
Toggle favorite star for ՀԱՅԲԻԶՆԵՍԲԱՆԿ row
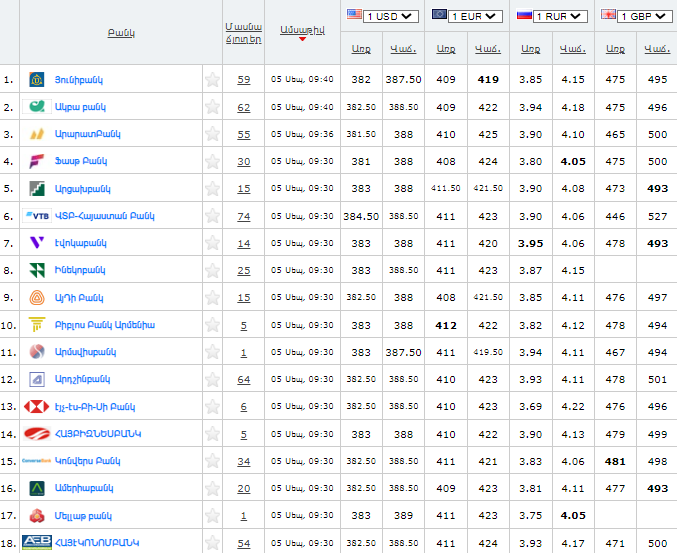(212, 434)
